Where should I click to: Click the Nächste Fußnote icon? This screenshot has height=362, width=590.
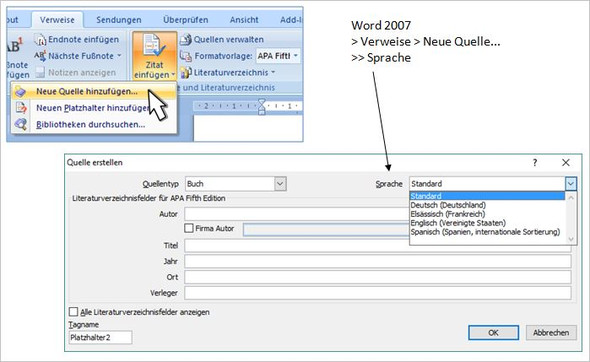pyautogui.click(x=40, y=56)
